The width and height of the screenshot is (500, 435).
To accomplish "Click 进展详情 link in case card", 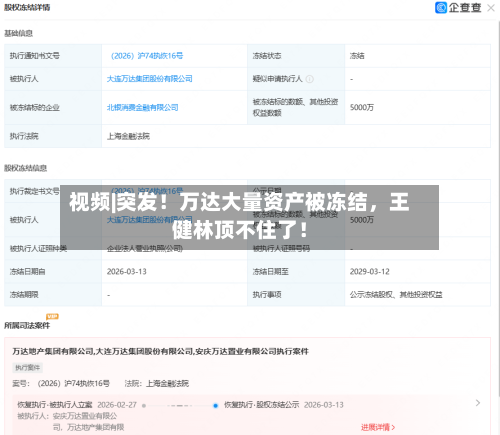I will (378, 427).
